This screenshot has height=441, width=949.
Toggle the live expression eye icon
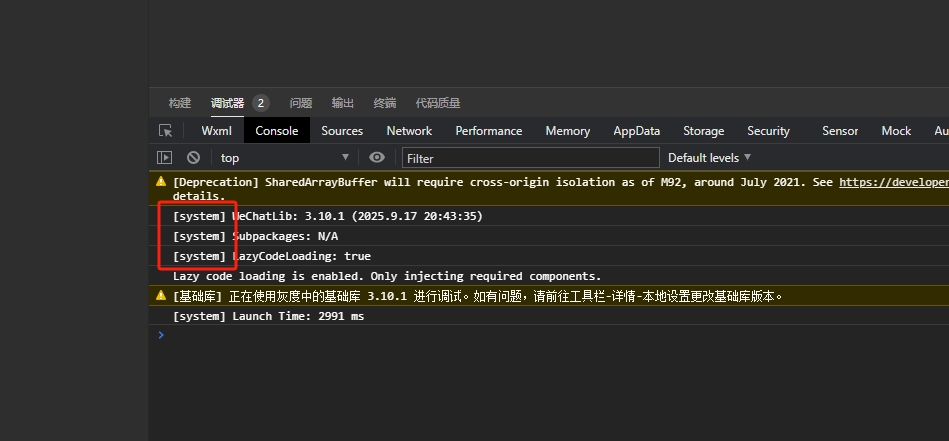click(x=377, y=158)
